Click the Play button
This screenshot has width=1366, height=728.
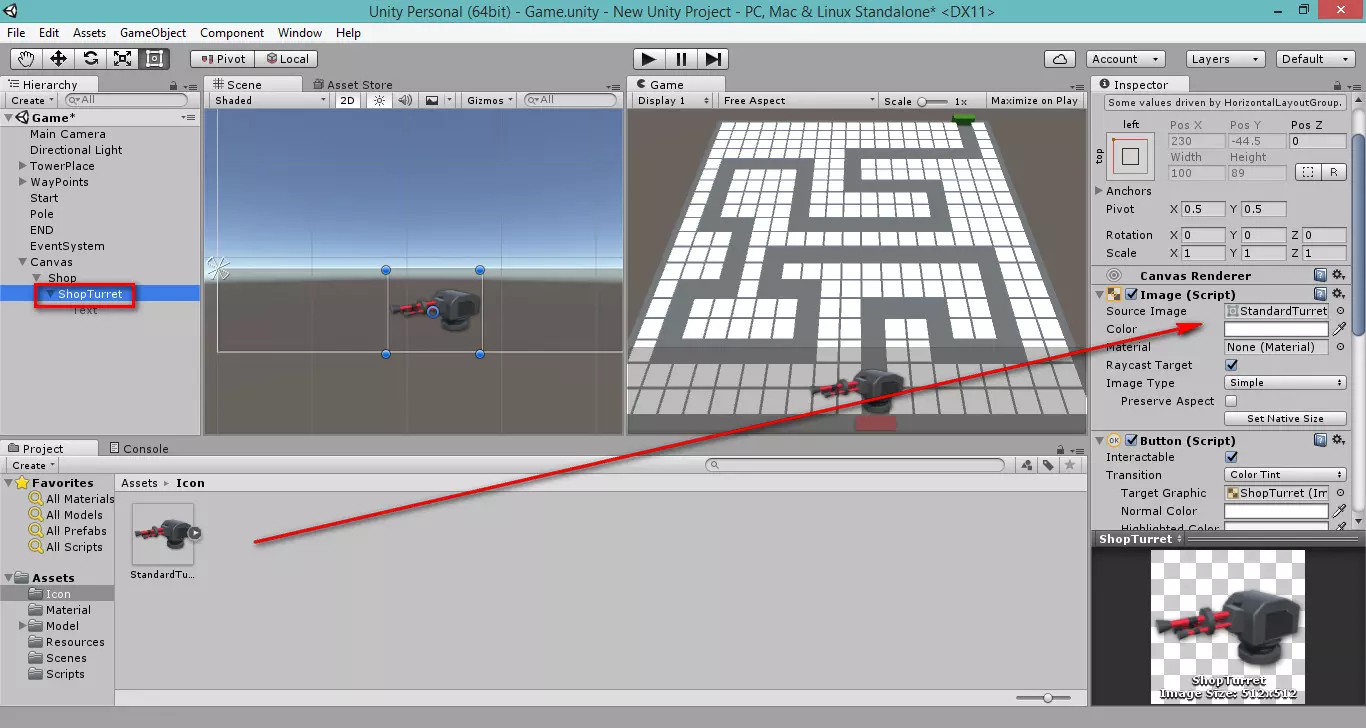click(649, 59)
